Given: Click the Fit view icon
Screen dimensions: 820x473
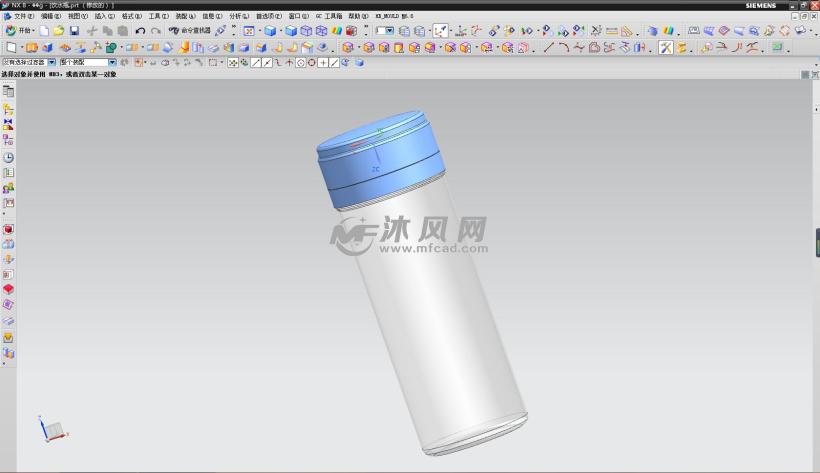Looking at the screenshot, I should pos(249,31).
